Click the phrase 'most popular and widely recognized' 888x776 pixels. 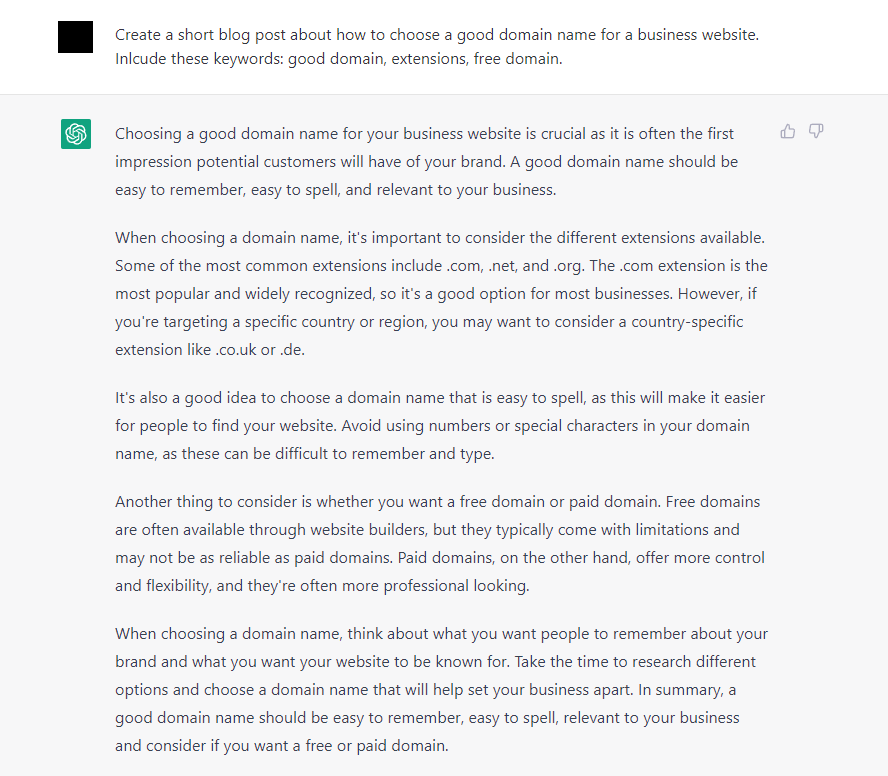click(244, 294)
